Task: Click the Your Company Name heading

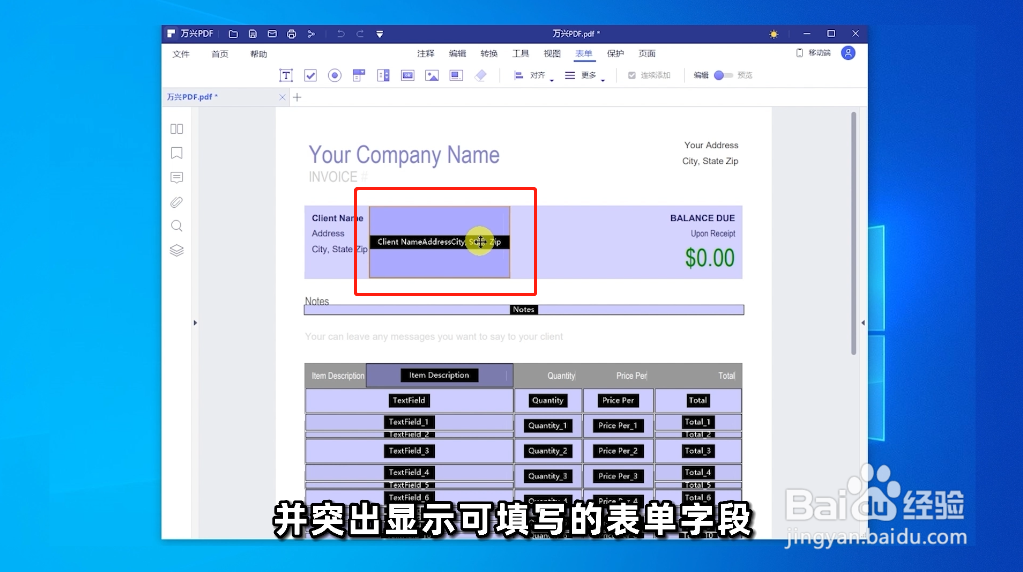Action: [x=404, y=155]
